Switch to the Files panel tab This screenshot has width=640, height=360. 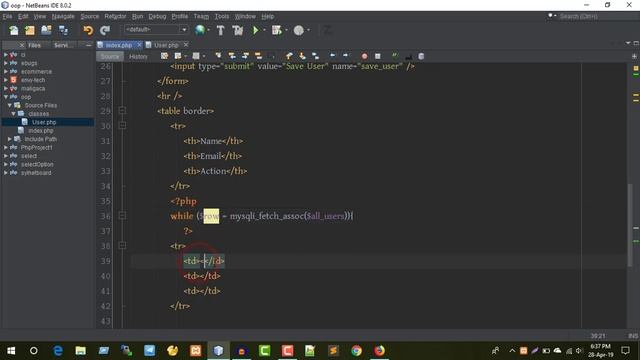point(34,45)
